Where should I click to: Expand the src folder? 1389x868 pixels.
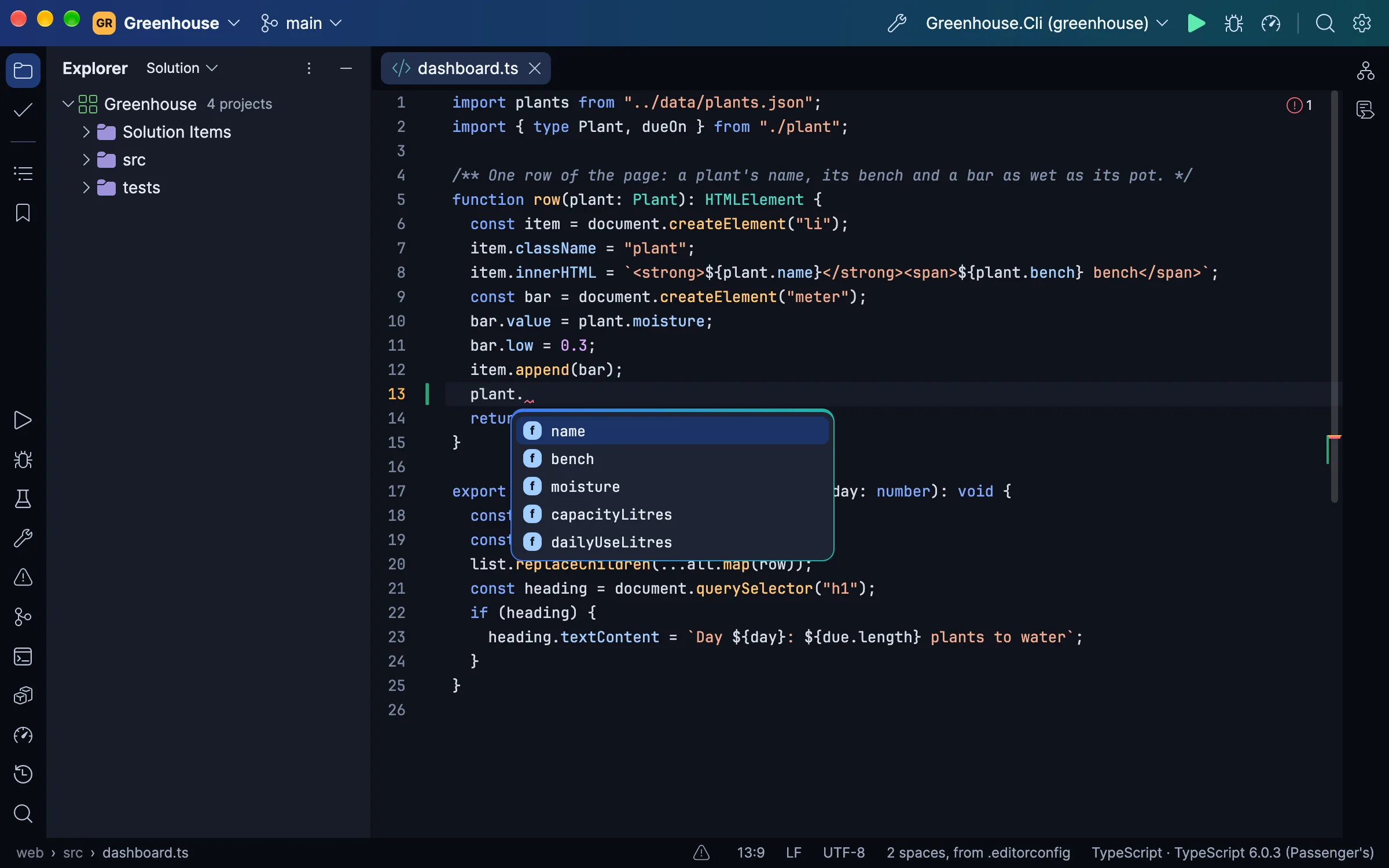(86, 160)
